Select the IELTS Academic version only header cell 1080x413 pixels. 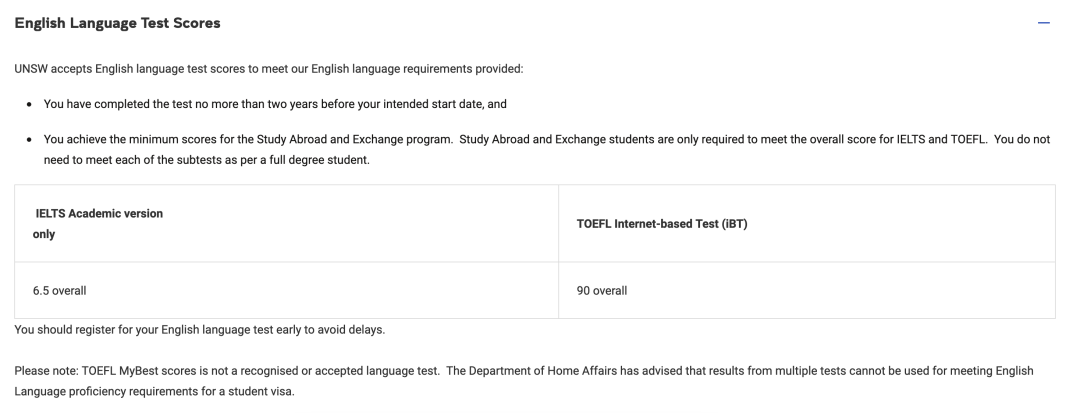point(287,224)
